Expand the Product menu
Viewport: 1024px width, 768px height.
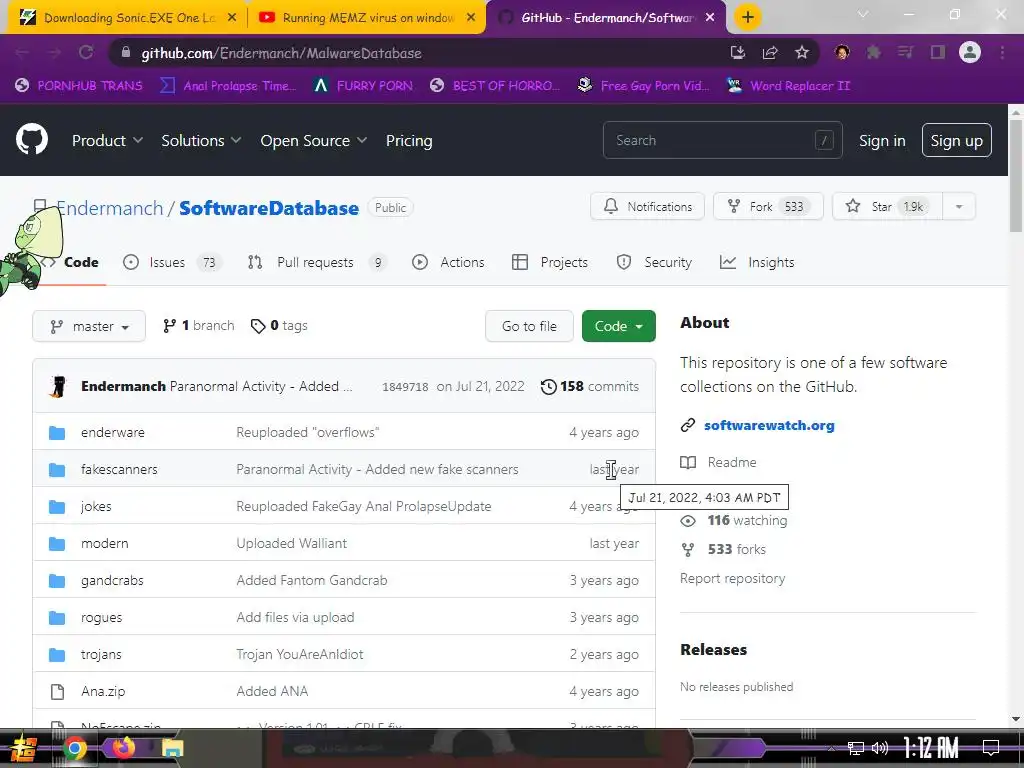[x=107, y=140]
